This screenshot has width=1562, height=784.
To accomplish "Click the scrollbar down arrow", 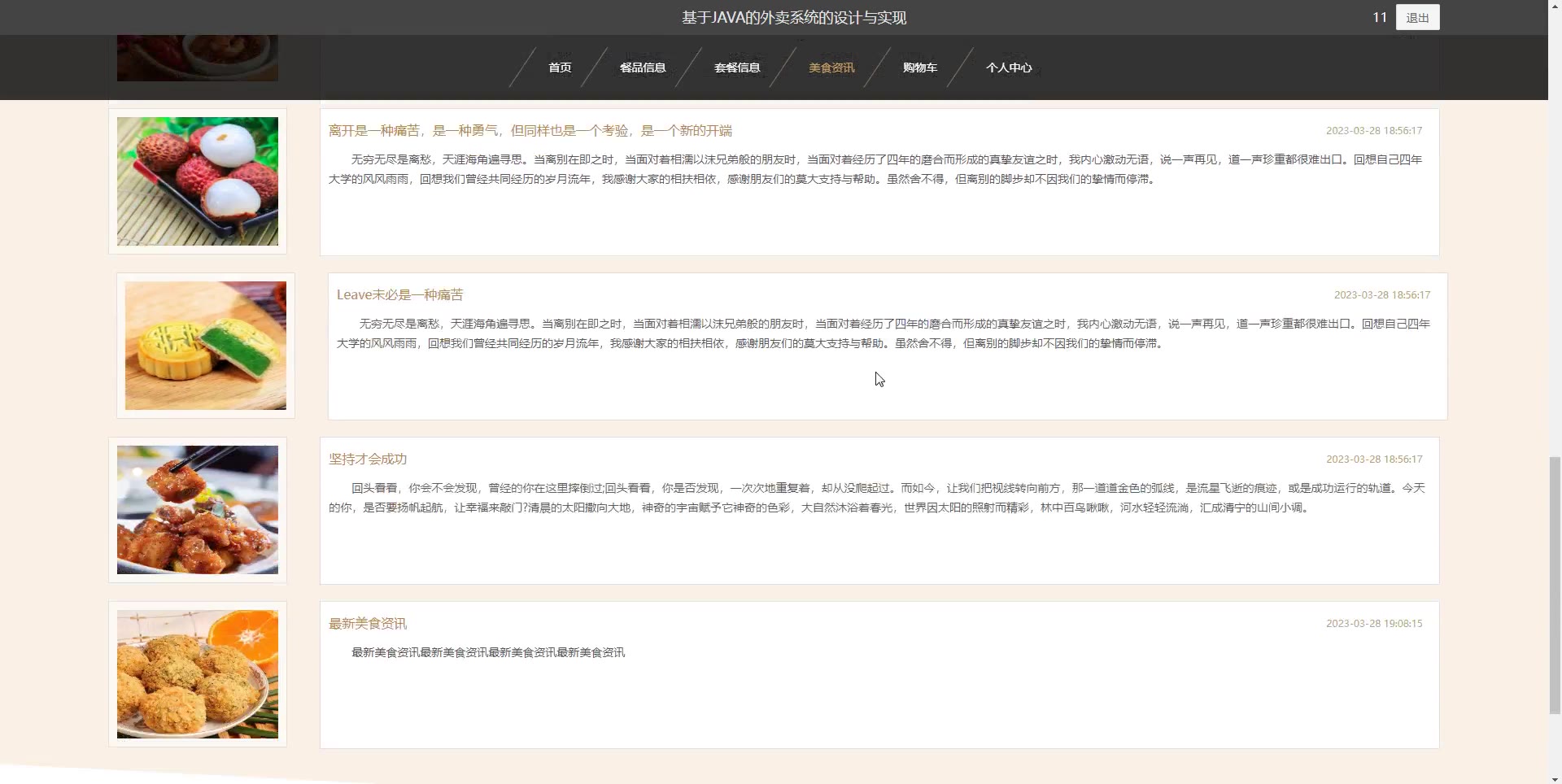I will pos(1555,777).
